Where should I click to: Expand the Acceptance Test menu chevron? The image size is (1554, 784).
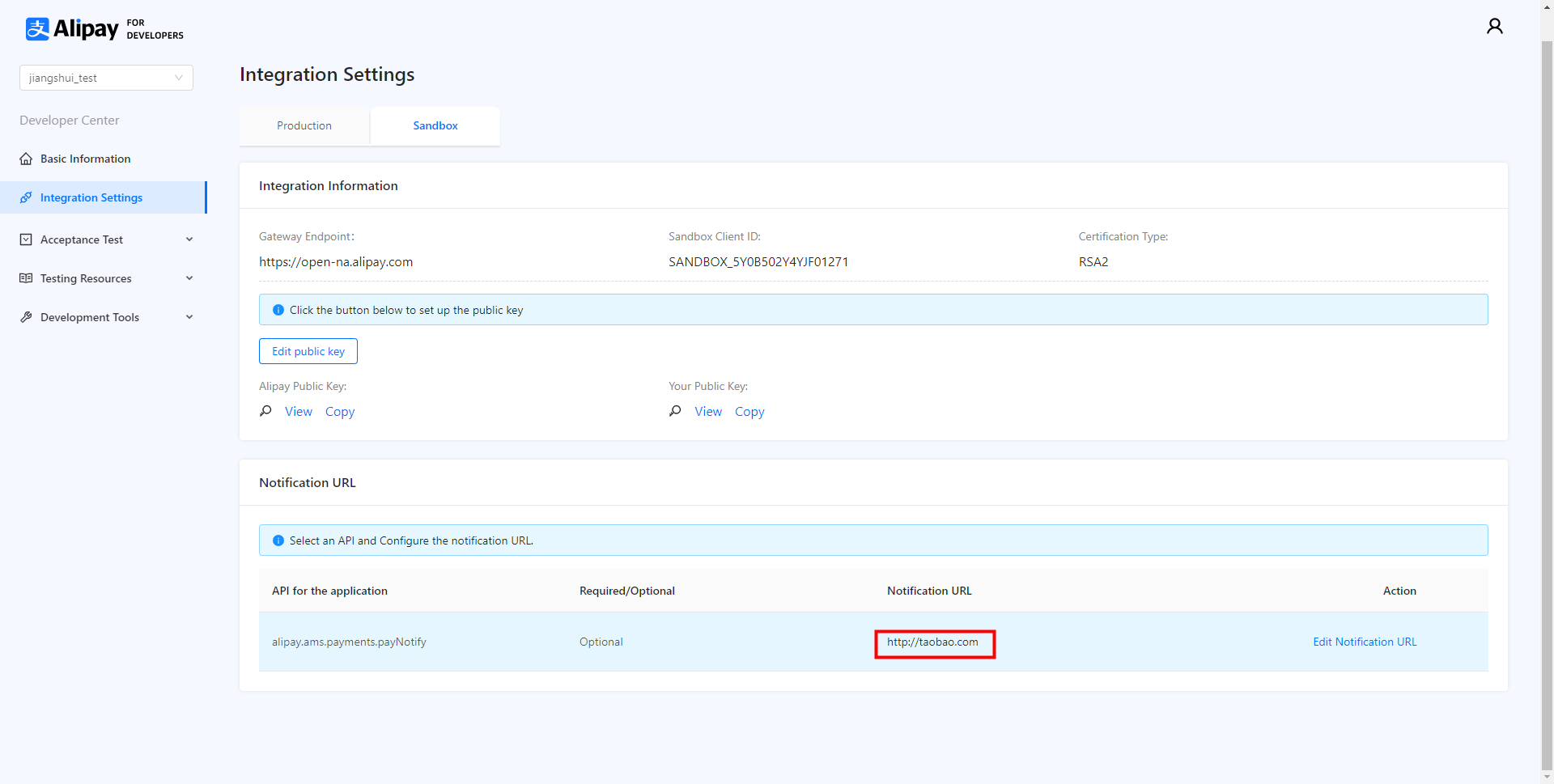(x=189, y=239)
